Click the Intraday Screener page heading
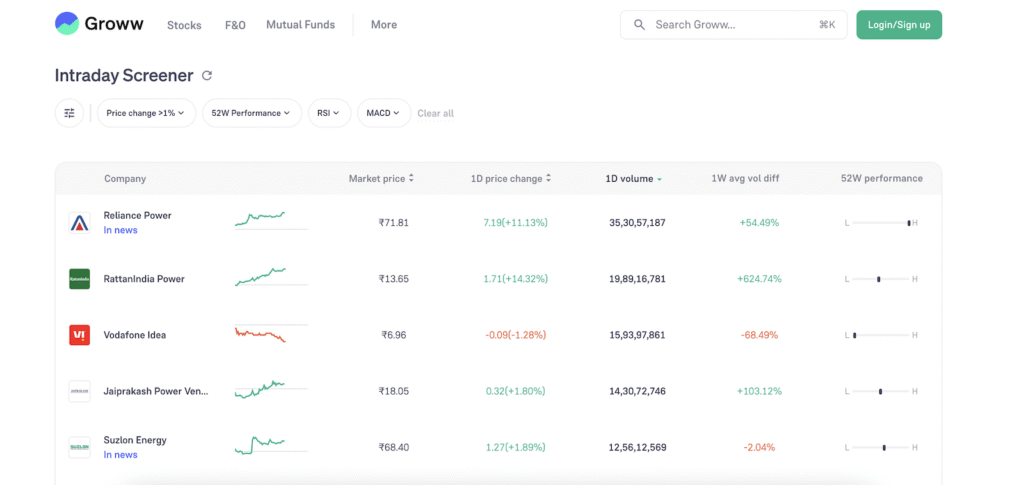Viewport: 1024px width, 485px height. pos(124,76)
